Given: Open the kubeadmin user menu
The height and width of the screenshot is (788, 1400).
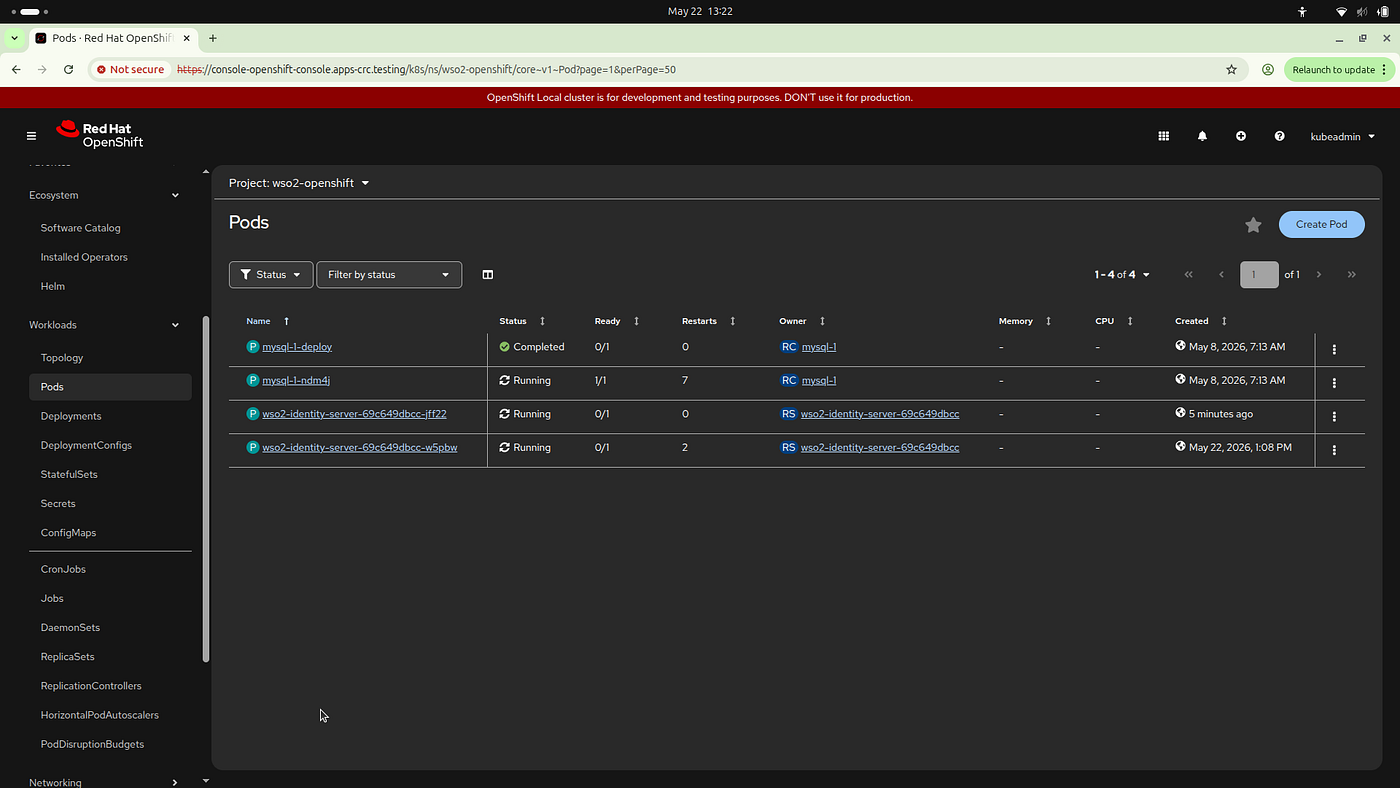Looking at the screenshot, I should tap(1343, 136).
